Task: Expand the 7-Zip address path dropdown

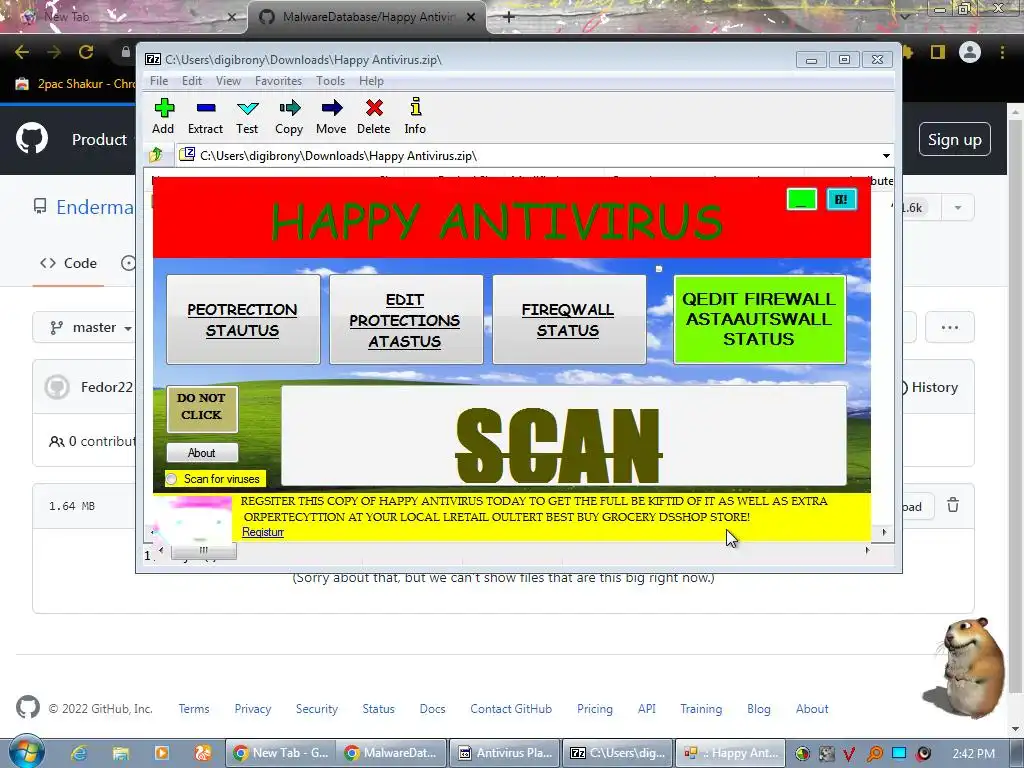Action: (886, 155)
